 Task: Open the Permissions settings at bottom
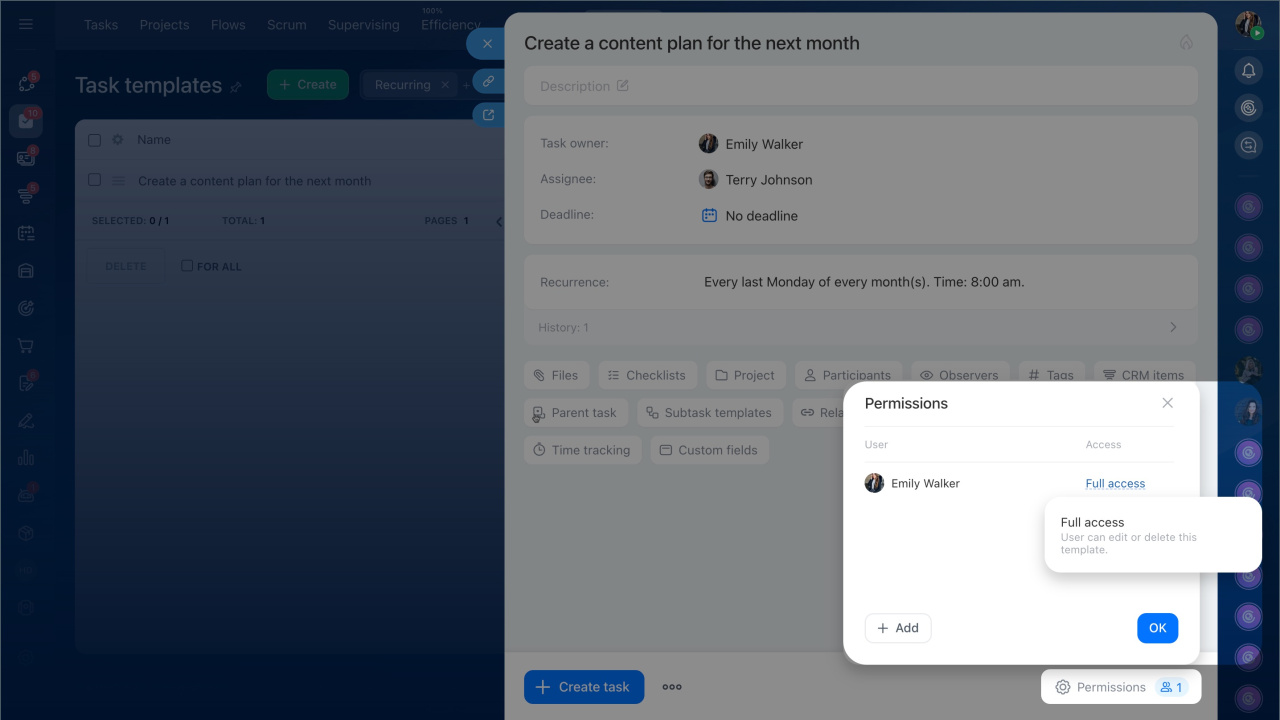click(1120, 687)
